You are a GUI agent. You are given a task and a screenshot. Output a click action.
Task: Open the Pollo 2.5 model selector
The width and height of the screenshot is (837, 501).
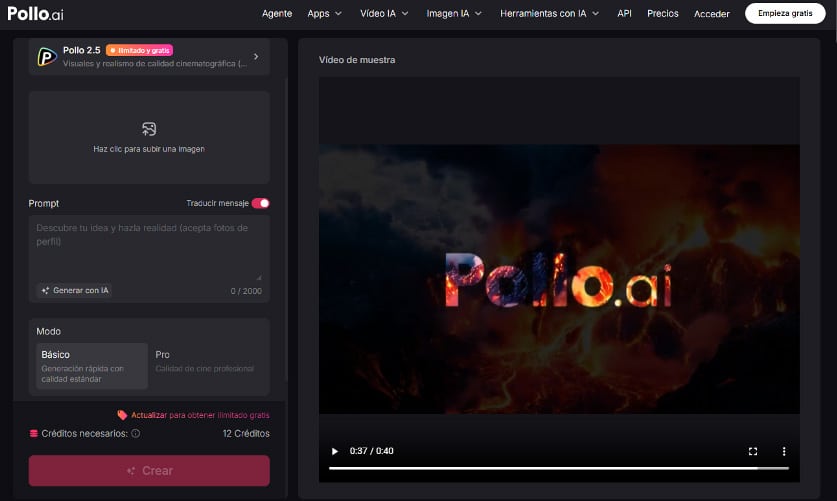(149, 57)
